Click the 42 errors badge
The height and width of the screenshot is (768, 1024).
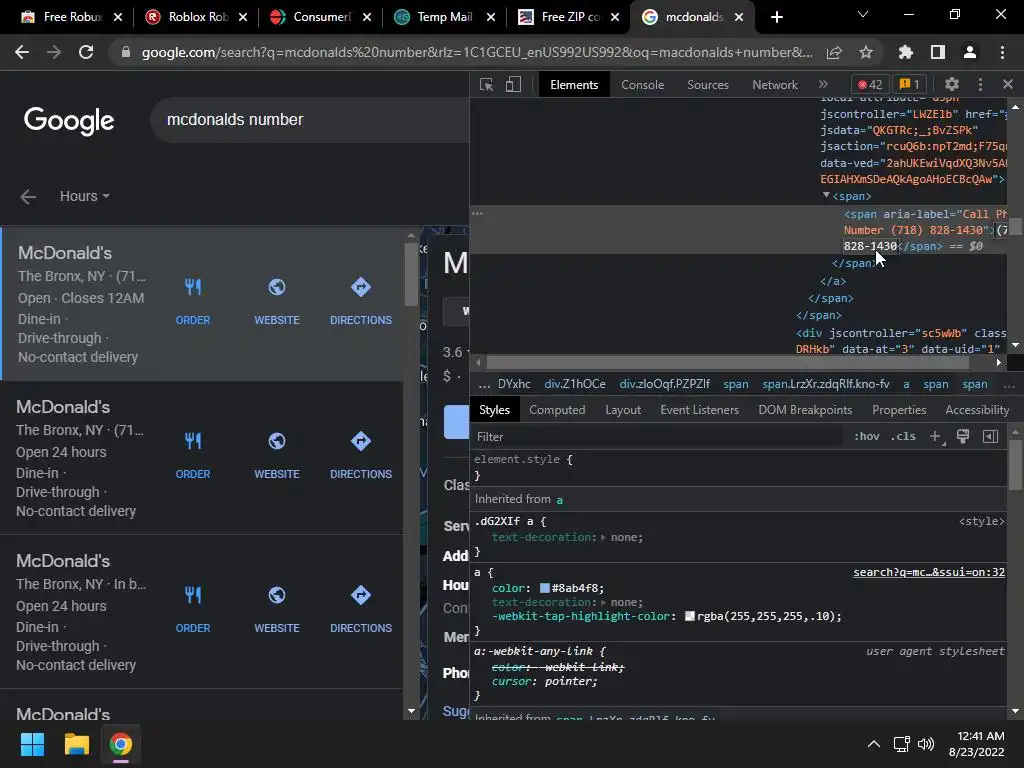[870, 84]
